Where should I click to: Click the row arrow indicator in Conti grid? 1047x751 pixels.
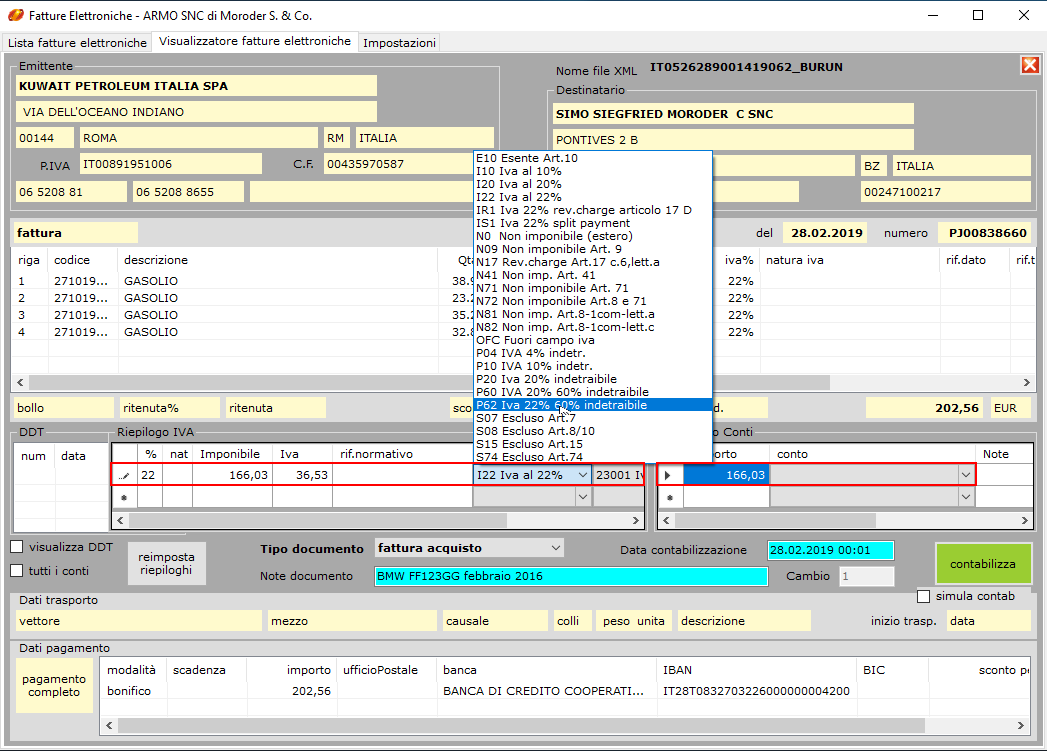click(x=668, y=475)
